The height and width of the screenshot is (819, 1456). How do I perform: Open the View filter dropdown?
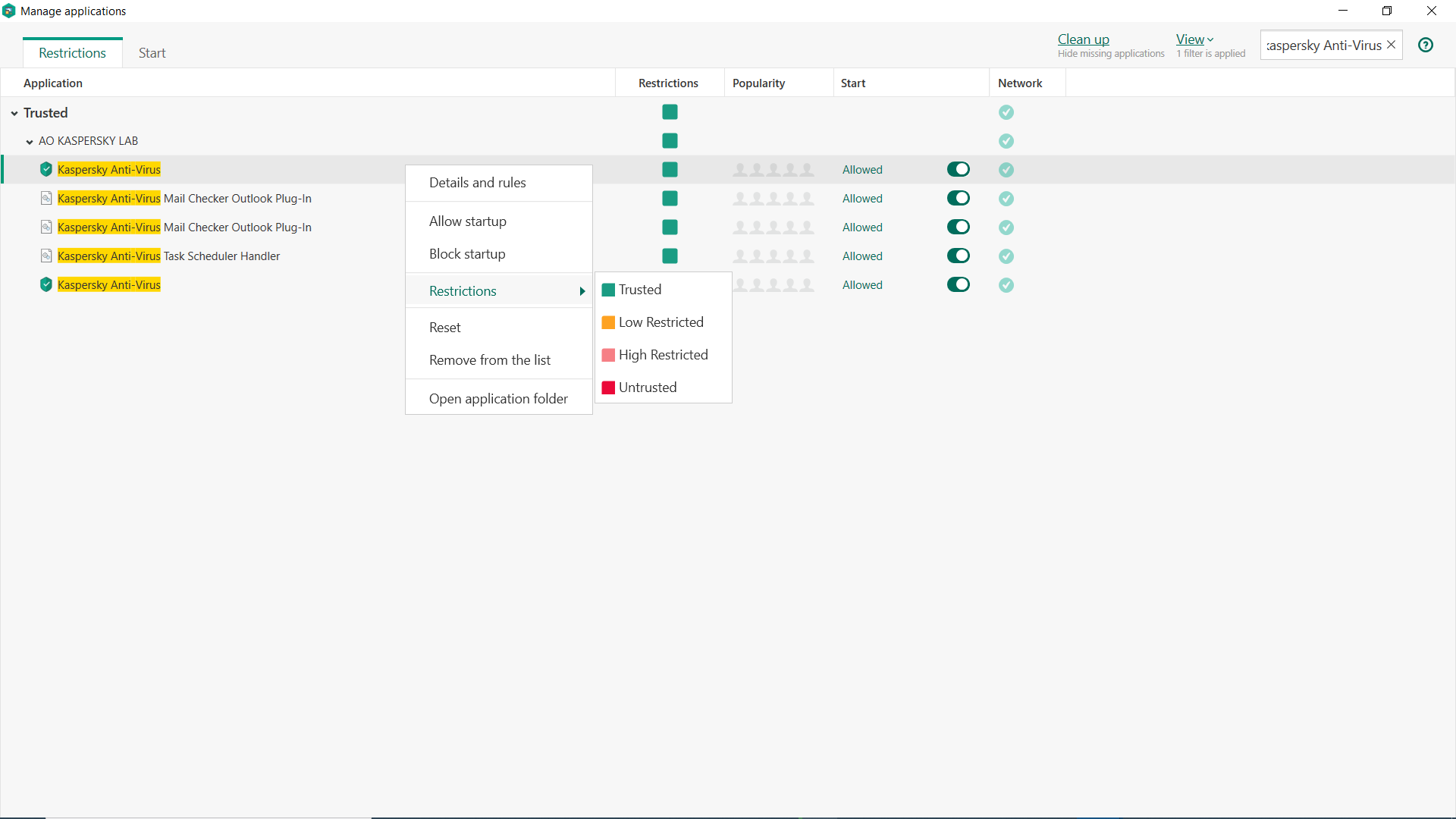1194,39
